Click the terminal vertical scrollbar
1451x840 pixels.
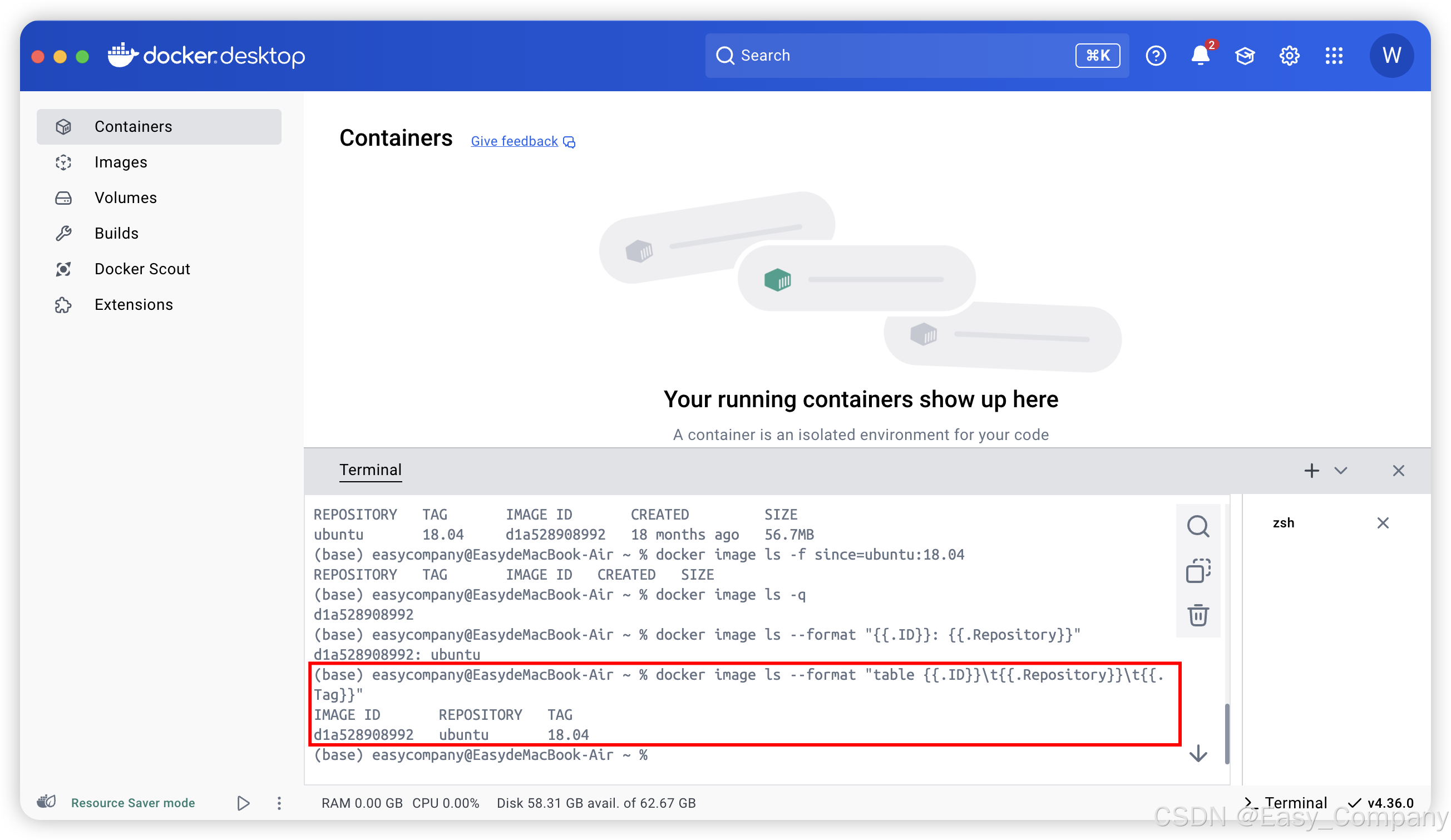[x=1227, y=732]
